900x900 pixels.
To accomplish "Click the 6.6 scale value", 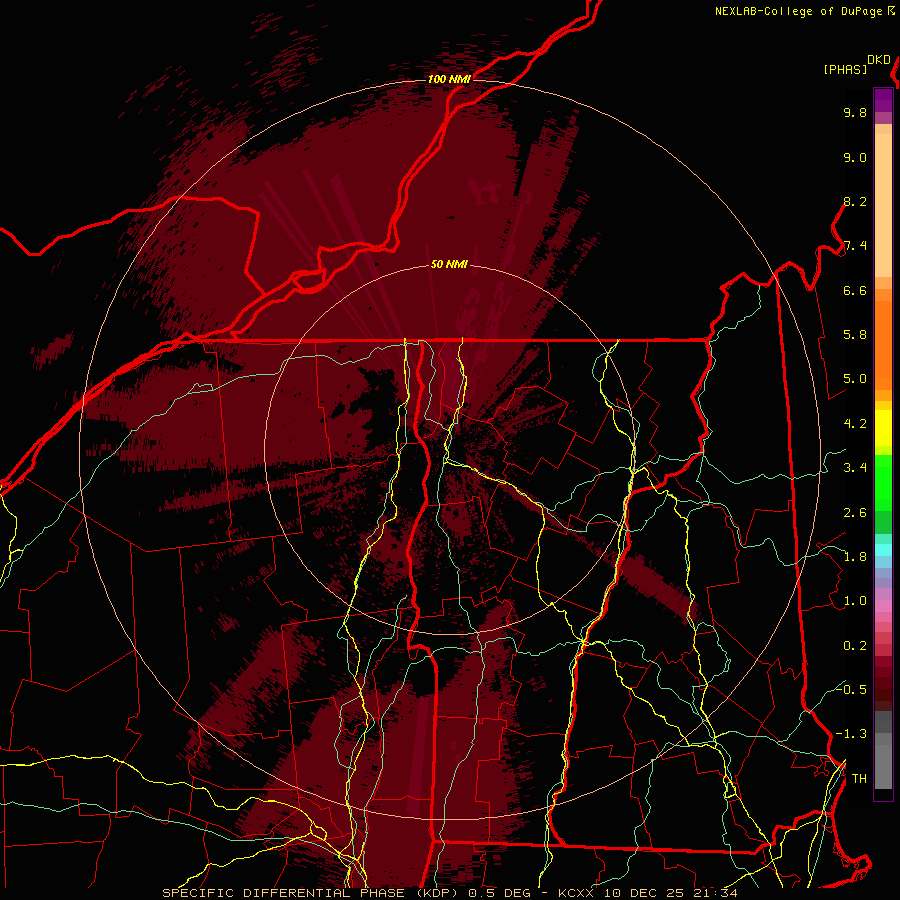I will (x=855, y=290).
